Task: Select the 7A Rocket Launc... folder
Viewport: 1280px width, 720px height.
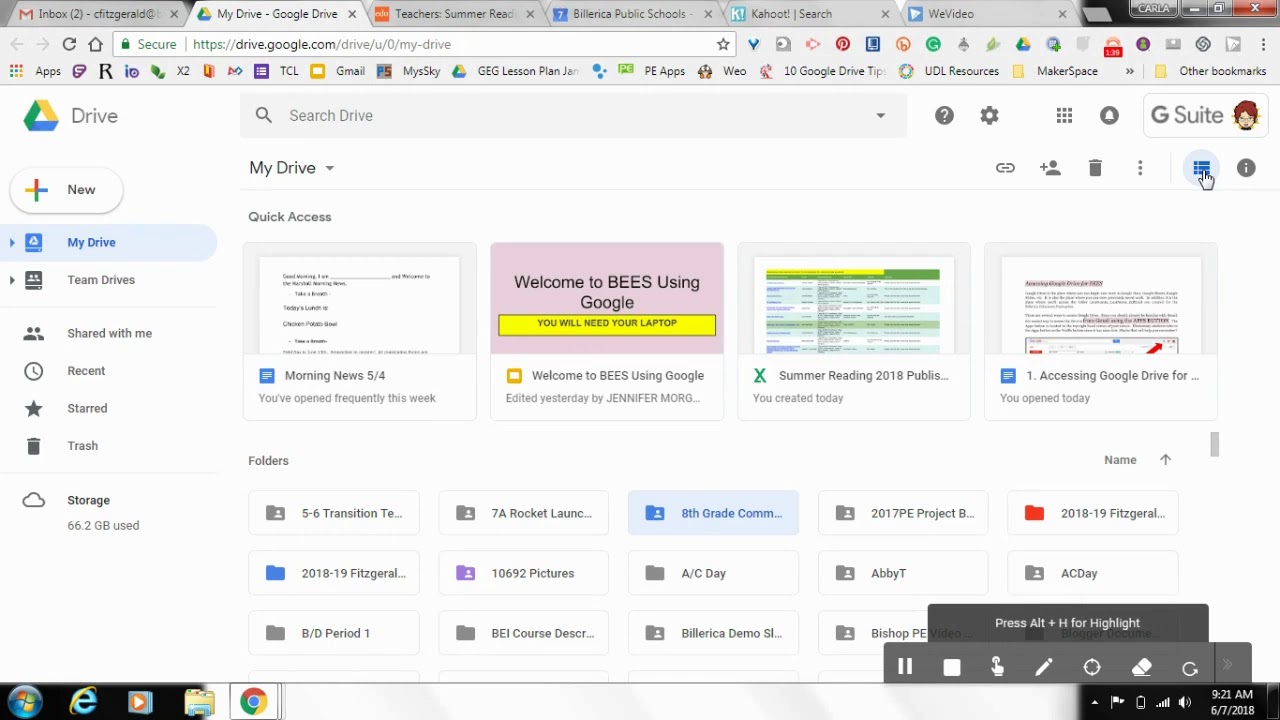Action: 524,513
